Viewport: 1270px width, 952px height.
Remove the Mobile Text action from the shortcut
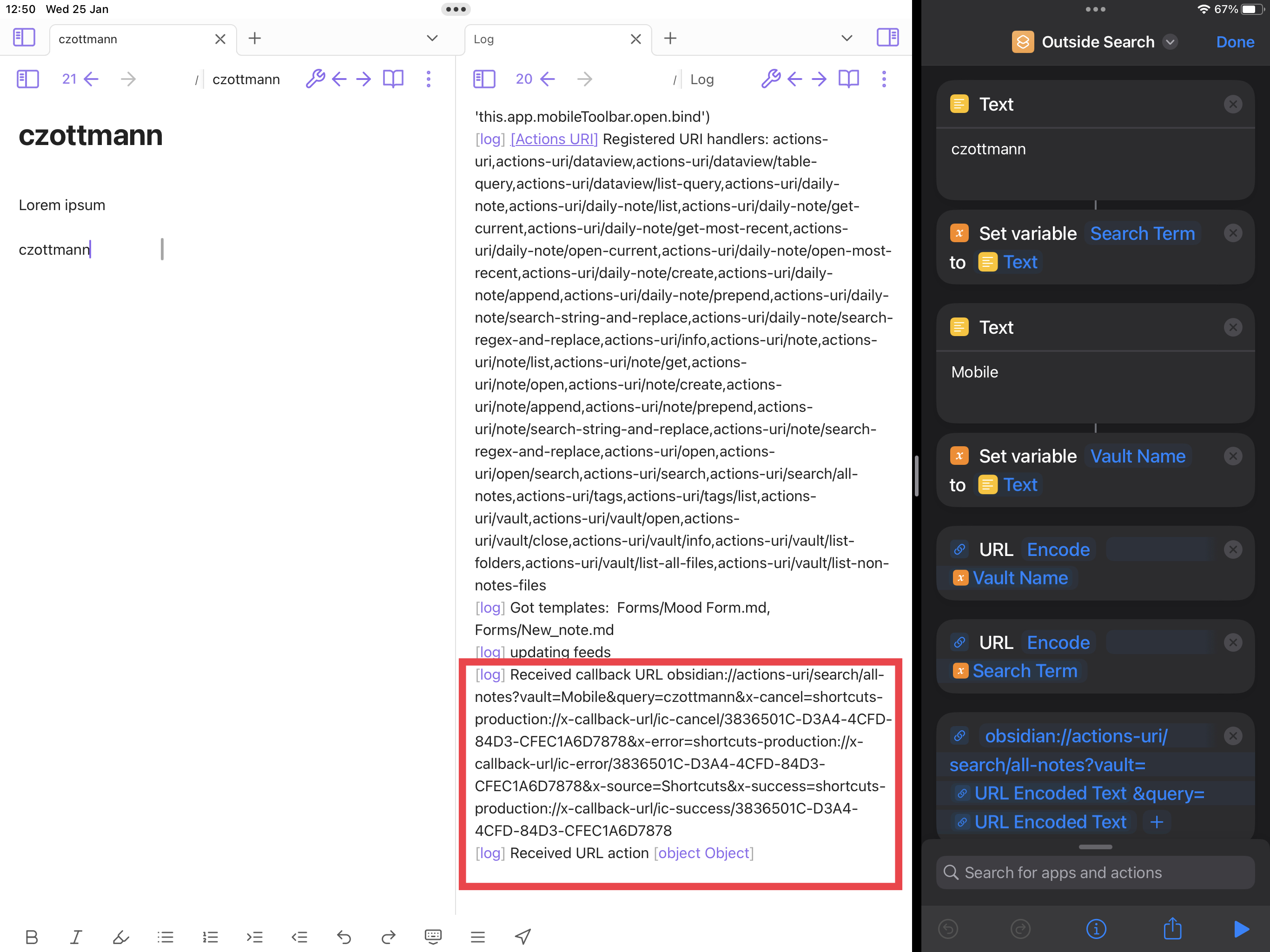point(1233,327)
